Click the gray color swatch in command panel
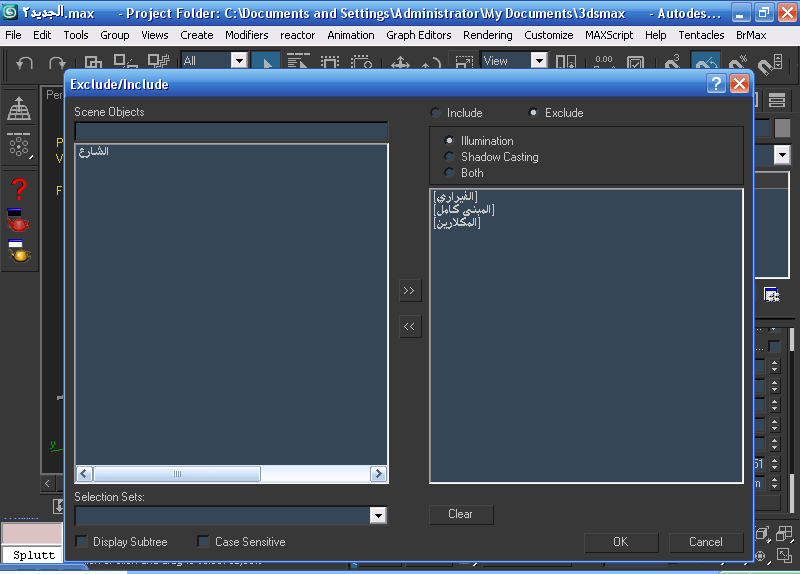This screenshot has height=574, width=800. click(782, 128)
